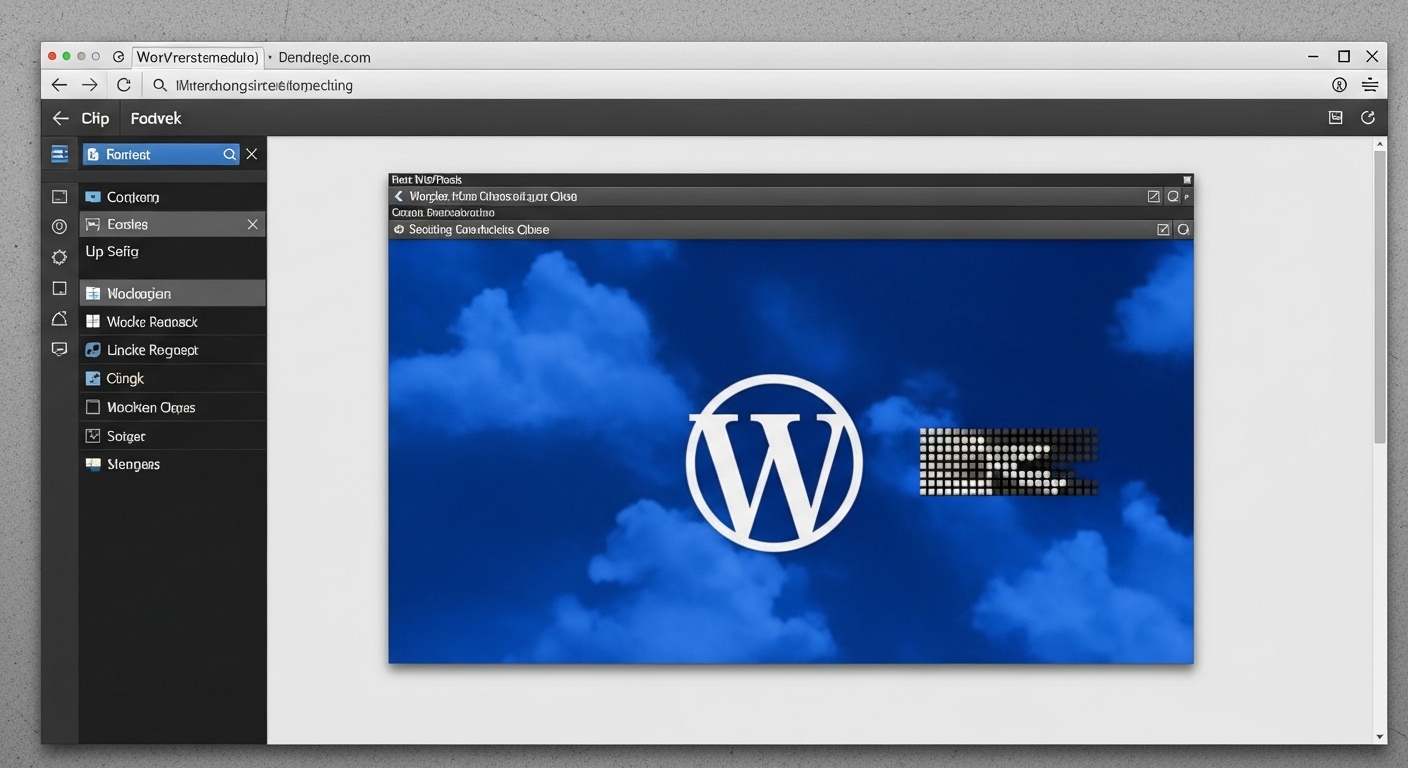Open the notifications bell icon in the sidebar
This screenshot has width=1408, height=768.
[x=59, y=317]
